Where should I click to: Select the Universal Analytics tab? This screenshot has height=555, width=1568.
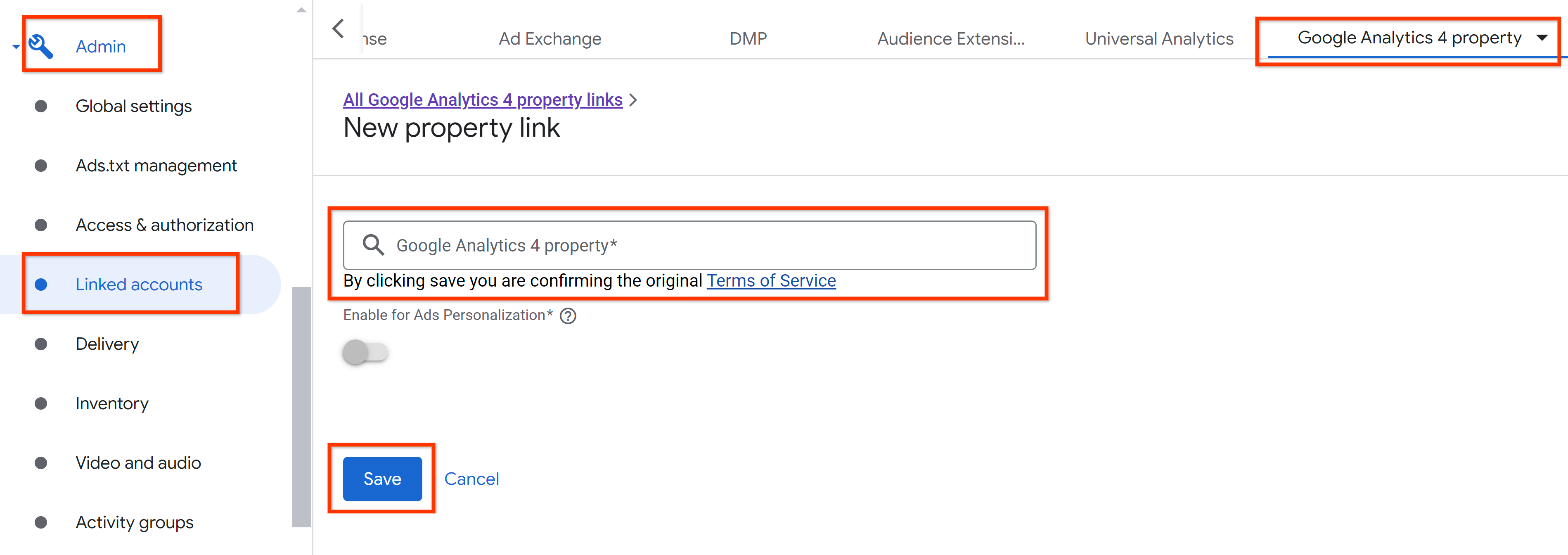(x=1155, y=38)
